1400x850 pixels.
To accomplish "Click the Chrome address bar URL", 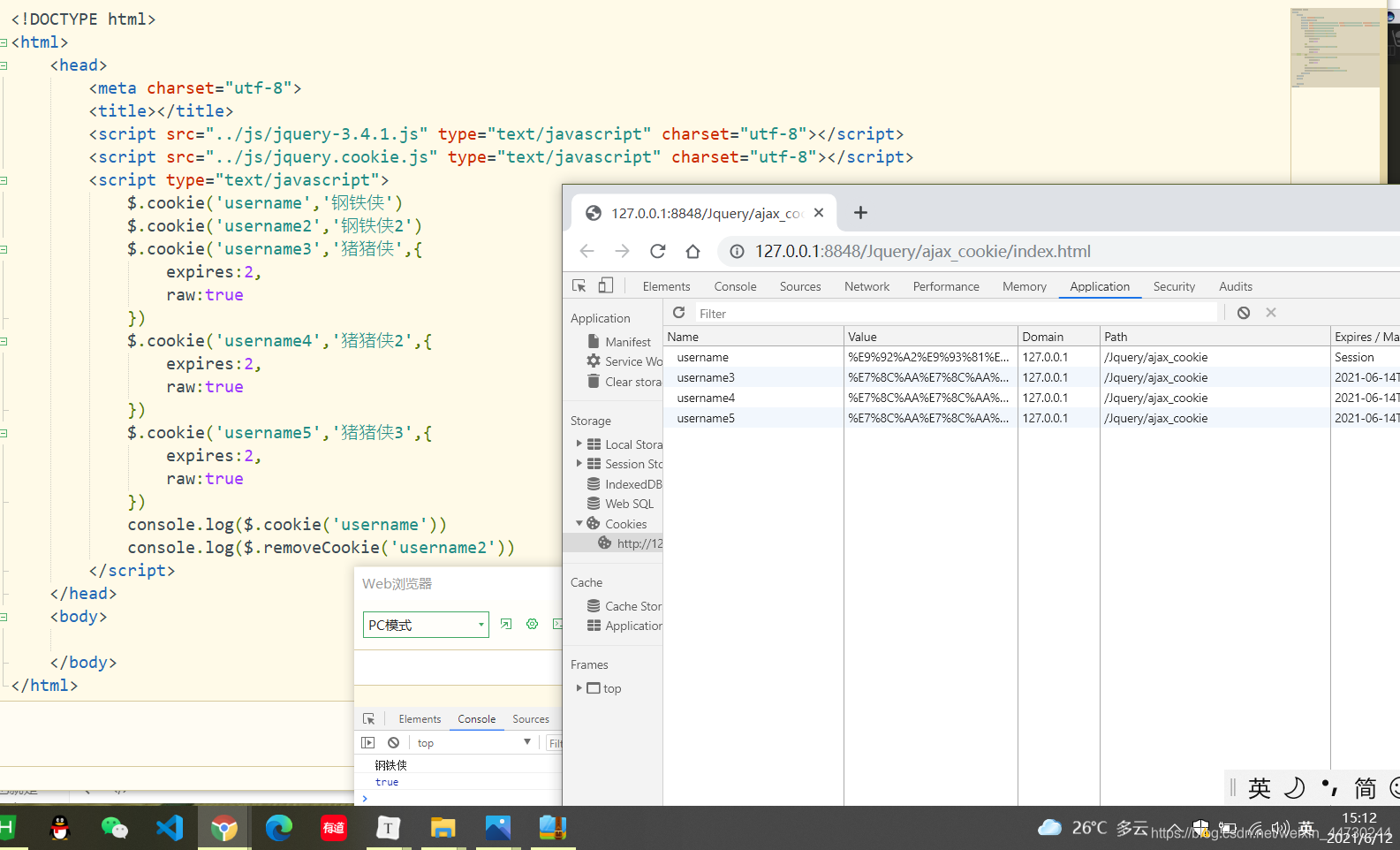I will click(x=923, y=251).
